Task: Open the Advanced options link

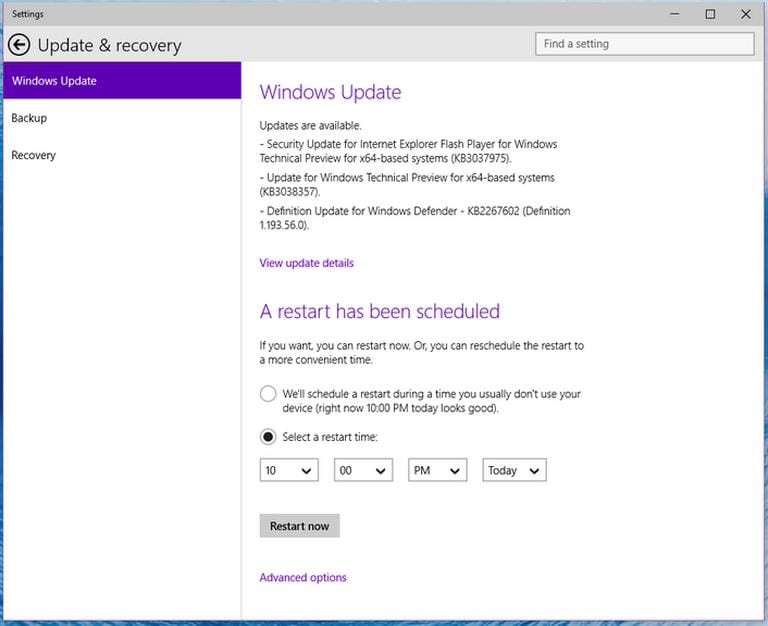Action: click(303, 577)
